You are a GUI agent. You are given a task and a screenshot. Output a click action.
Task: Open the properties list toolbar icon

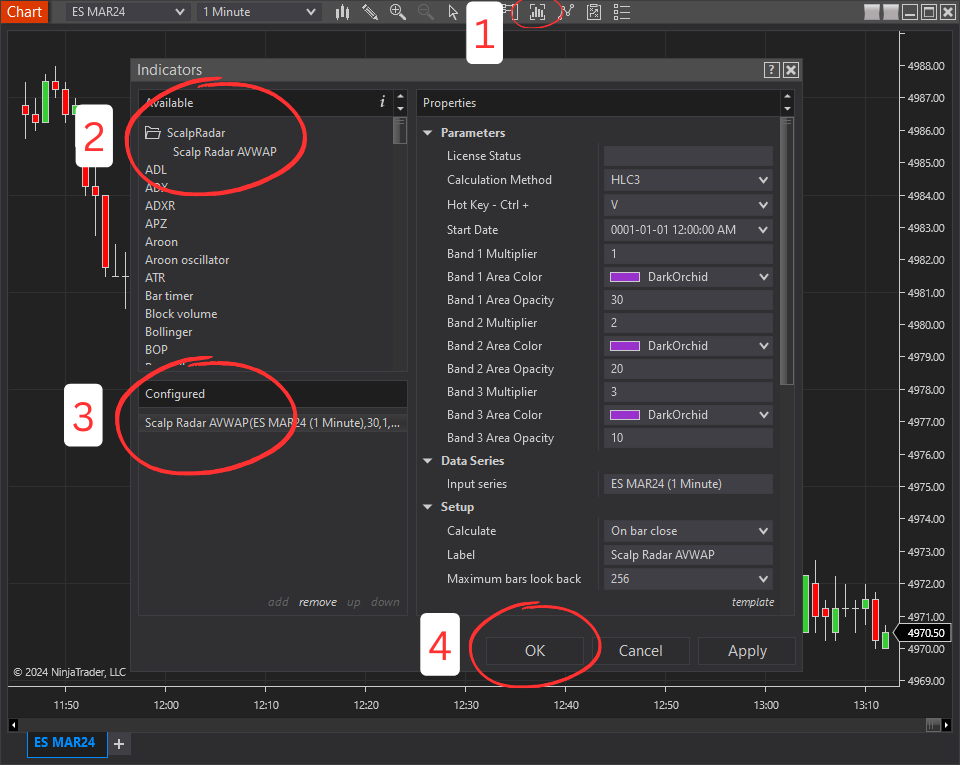[621, 12]
